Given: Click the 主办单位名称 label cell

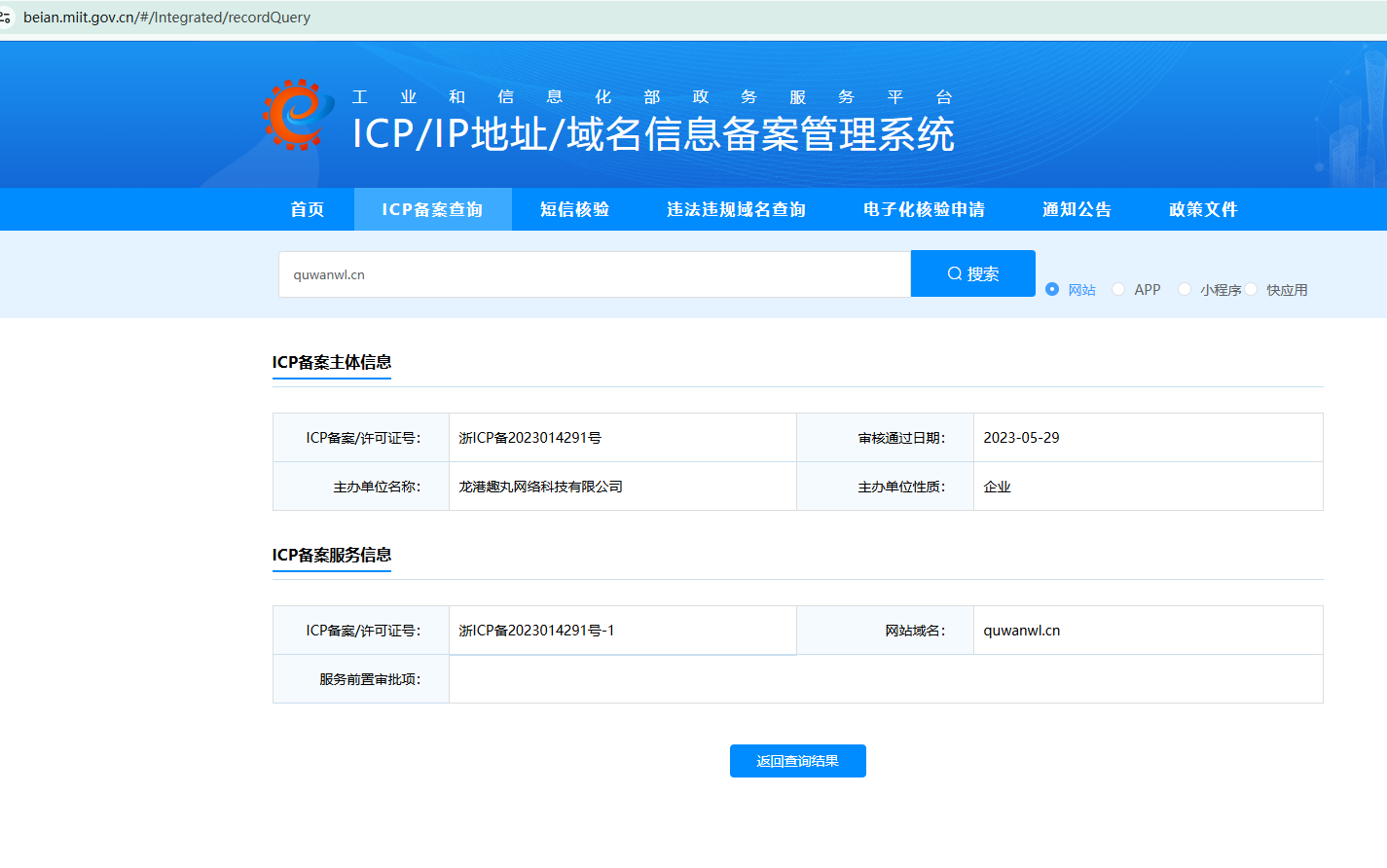Looking at the screenshot, I should tap(361, 487).
